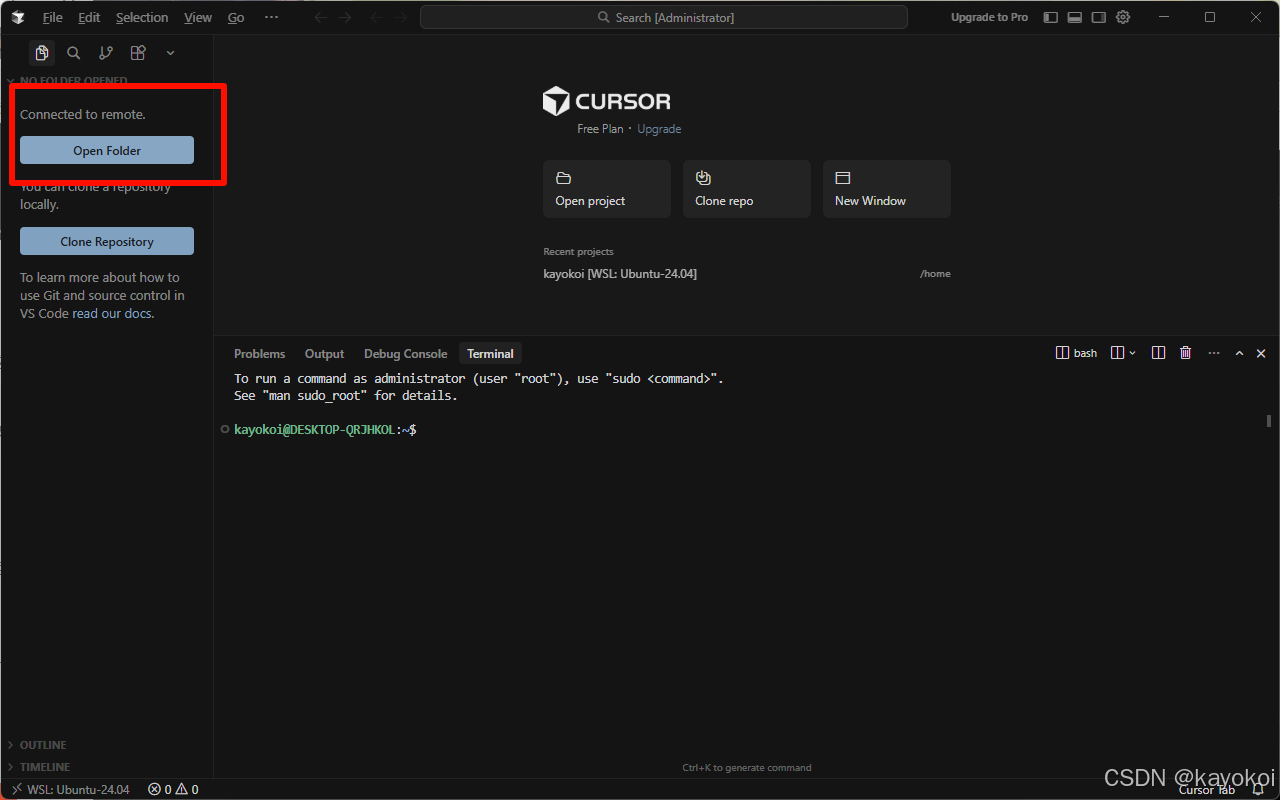Expand additional sidebar views chevron
This screenshot has width=1280, height=800.
(x=170, y=53)
